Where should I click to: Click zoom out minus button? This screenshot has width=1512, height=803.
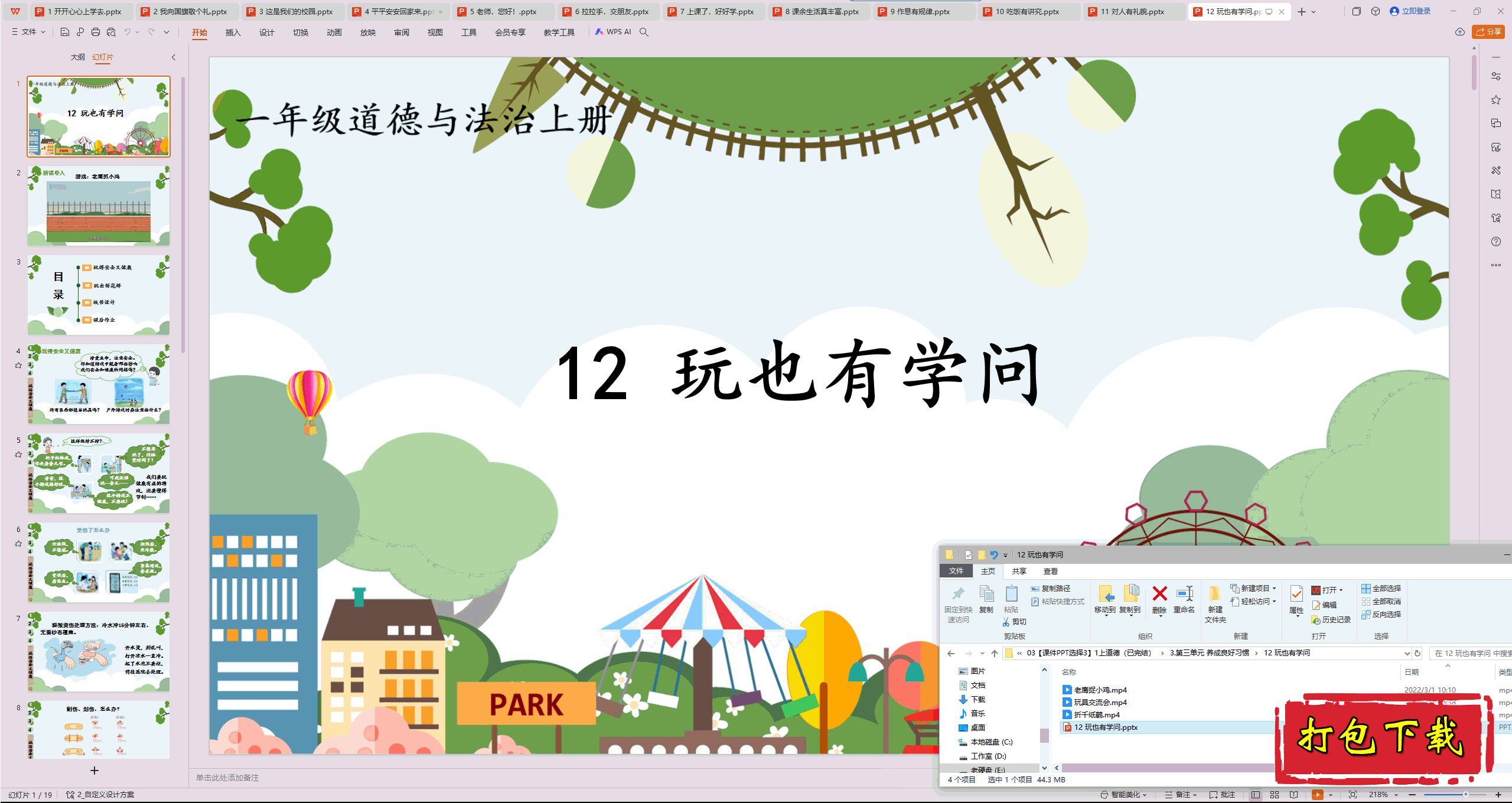(1412, 795)
